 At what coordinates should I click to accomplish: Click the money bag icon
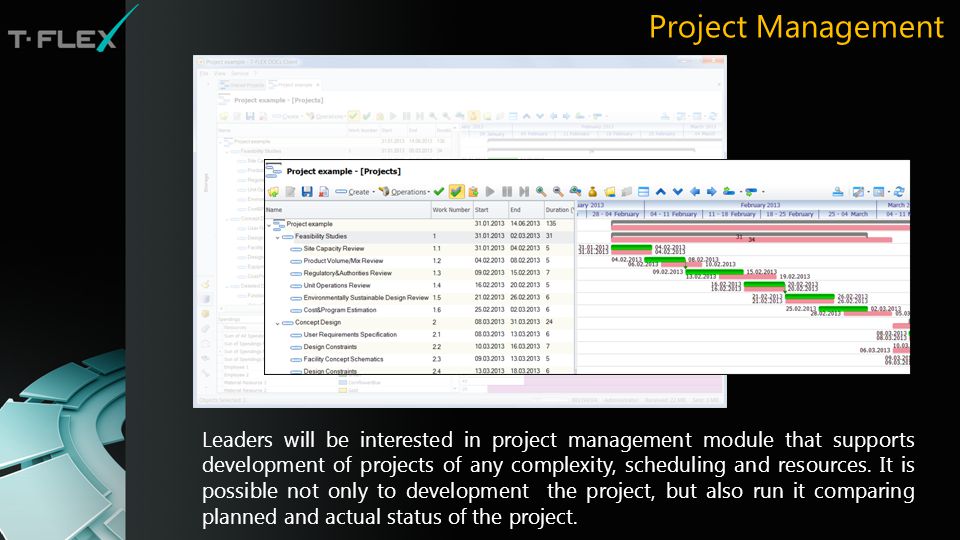(592, 192)
